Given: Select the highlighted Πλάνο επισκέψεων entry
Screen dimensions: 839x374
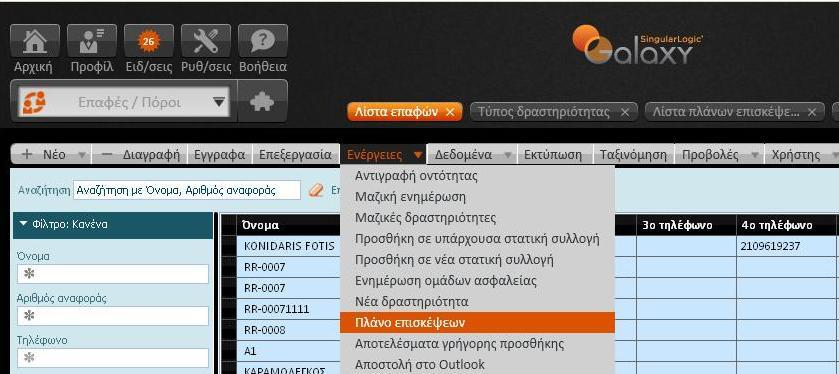Looking at the screenshot, I should click(477, 323).
